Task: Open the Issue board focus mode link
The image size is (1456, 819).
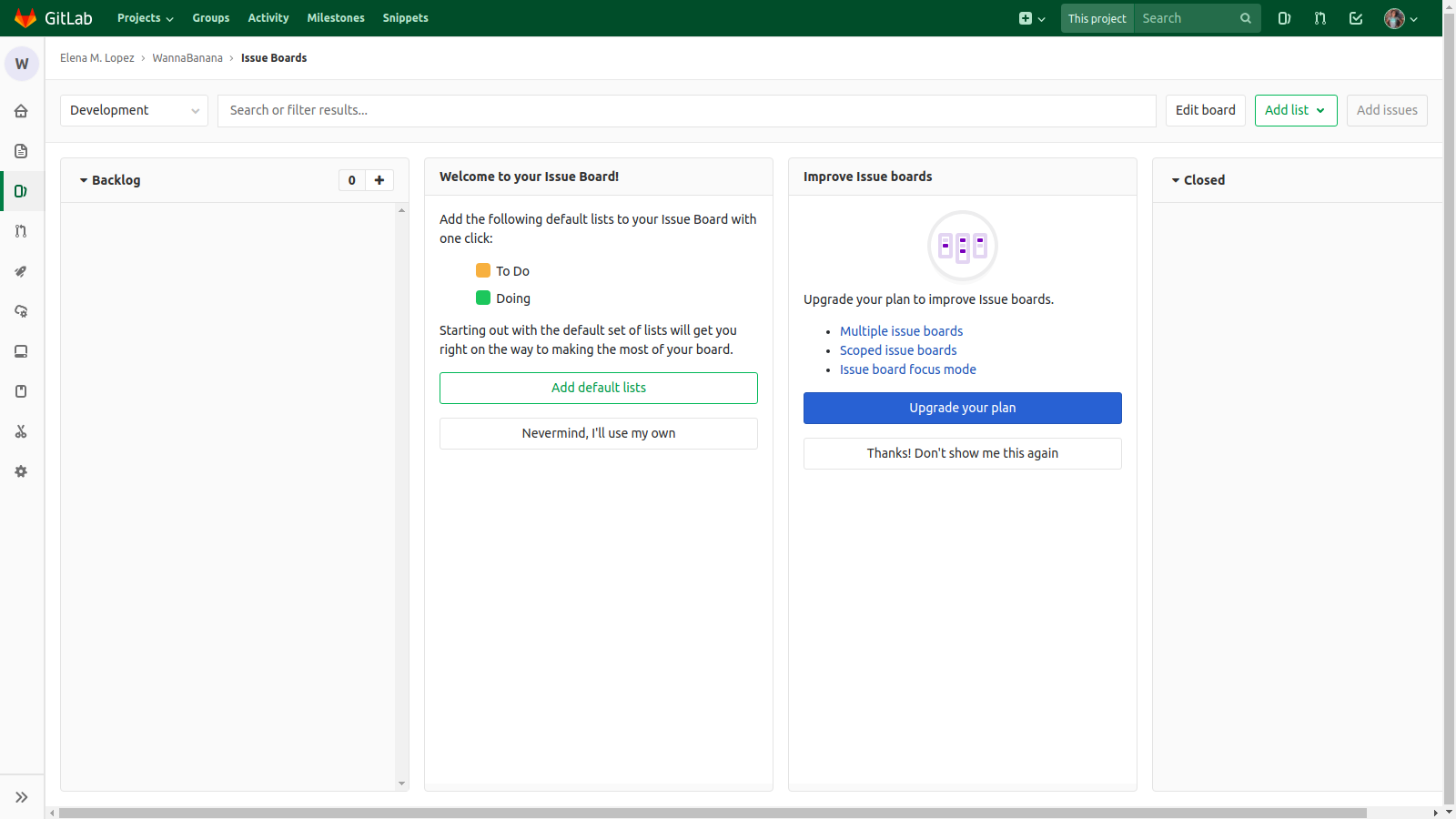Action: click(x=908, y=369)
